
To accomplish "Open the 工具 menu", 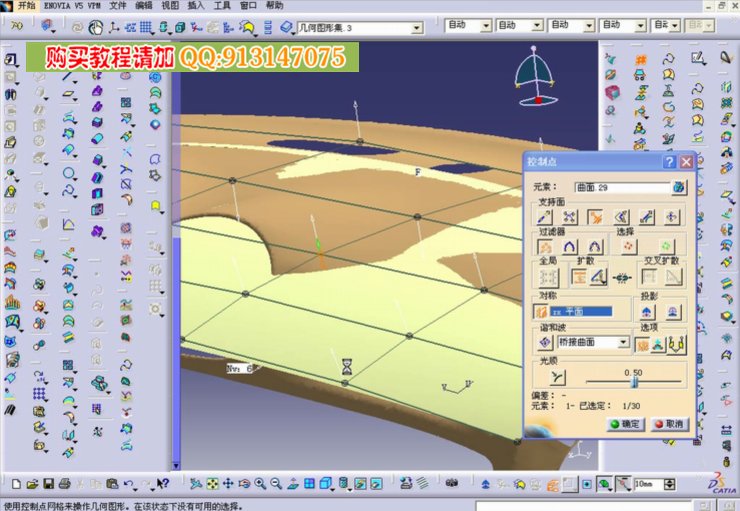I will click(x=220, y=5).
